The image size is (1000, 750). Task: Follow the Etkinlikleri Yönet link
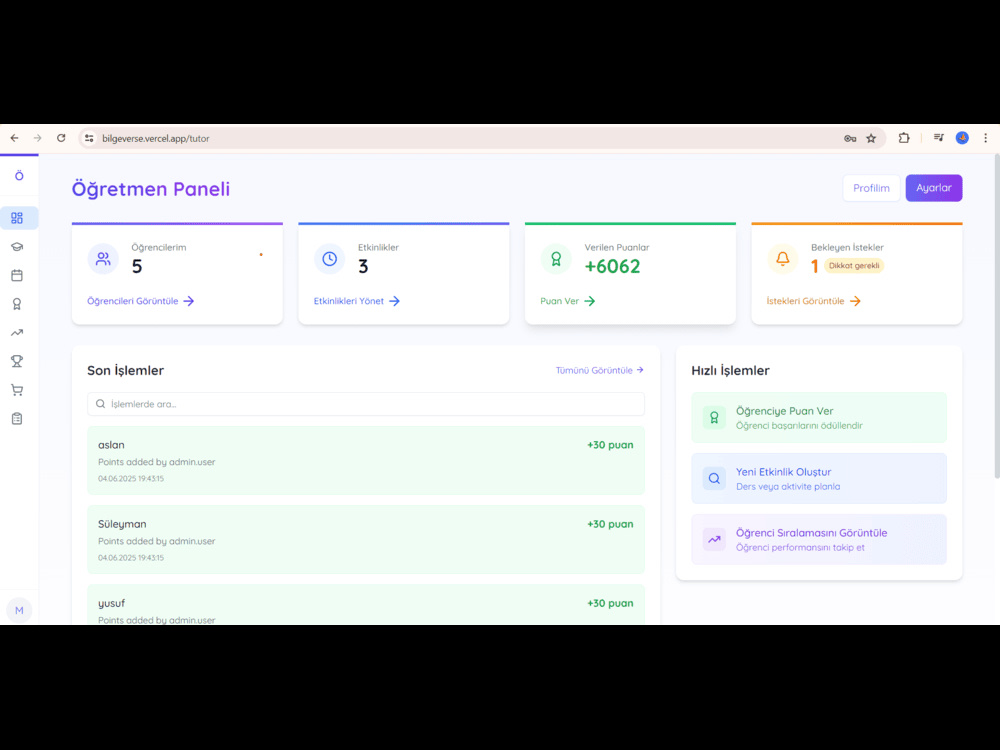357,301
